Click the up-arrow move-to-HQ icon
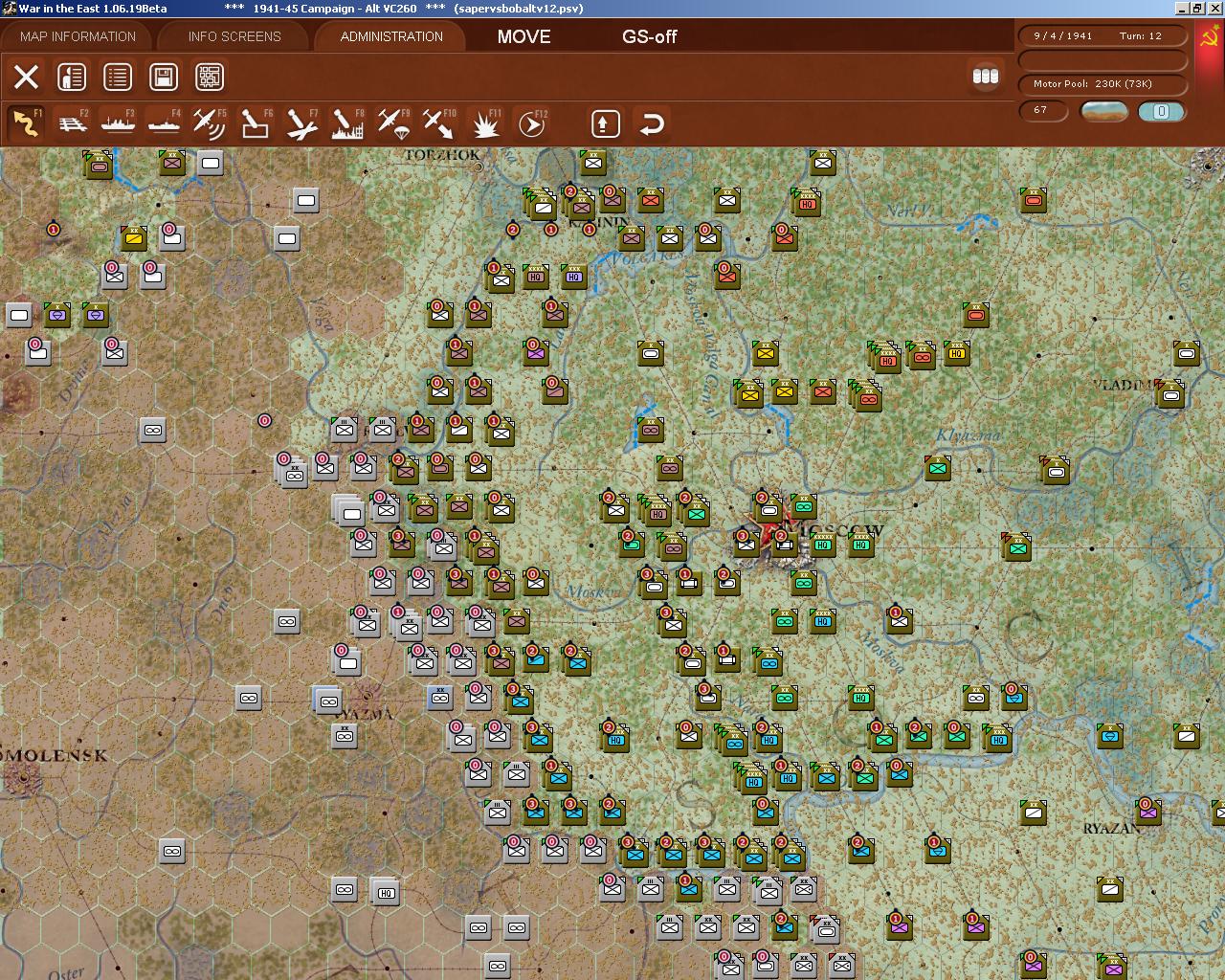 coord(605,123)
